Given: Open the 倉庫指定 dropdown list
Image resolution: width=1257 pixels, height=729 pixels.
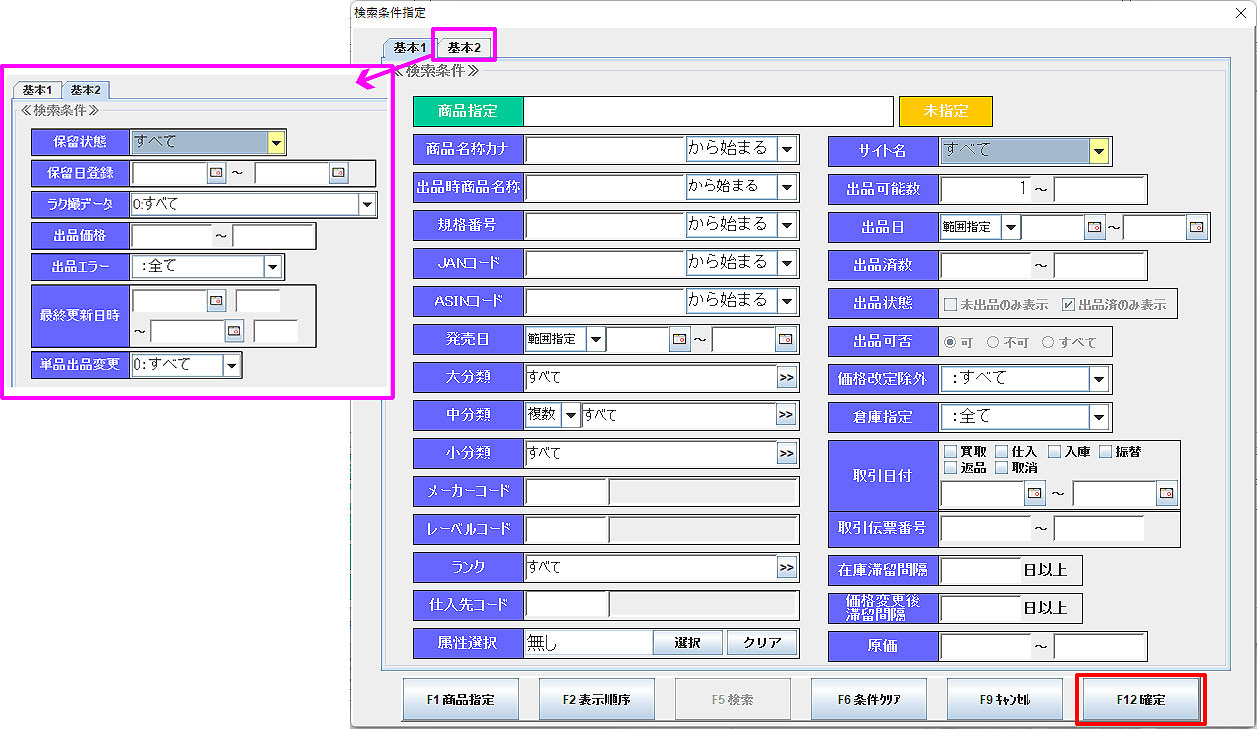Looking at the screenshot, I should [1099, 417].
